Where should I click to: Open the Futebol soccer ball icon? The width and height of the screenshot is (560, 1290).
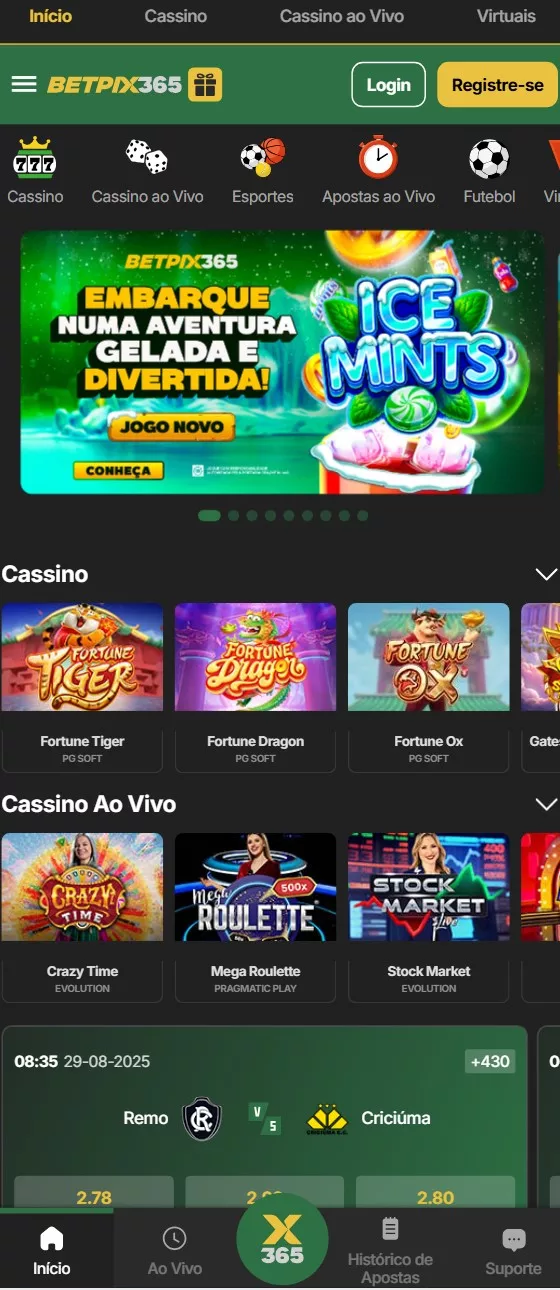click(489, 158)
